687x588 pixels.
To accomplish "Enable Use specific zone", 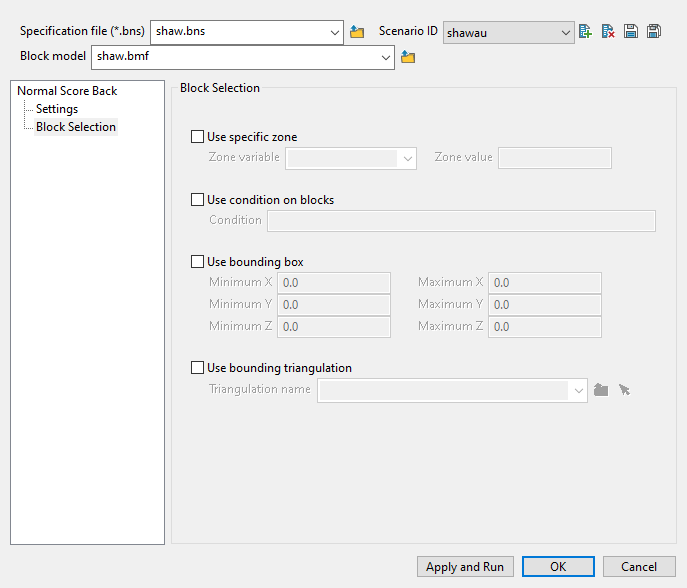I will 197,137.
